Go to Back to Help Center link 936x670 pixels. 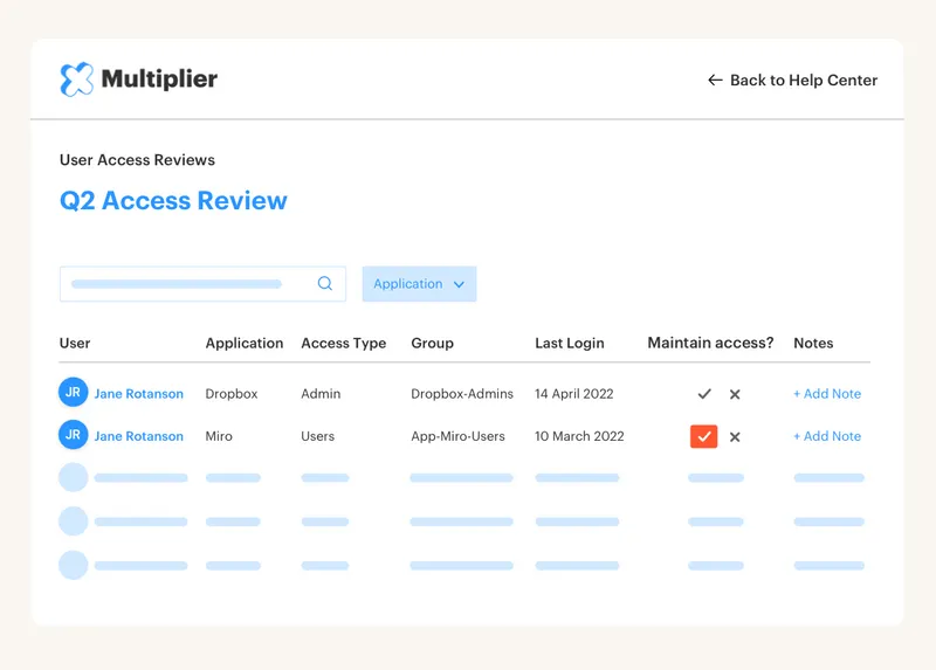(x=803, y=80)
